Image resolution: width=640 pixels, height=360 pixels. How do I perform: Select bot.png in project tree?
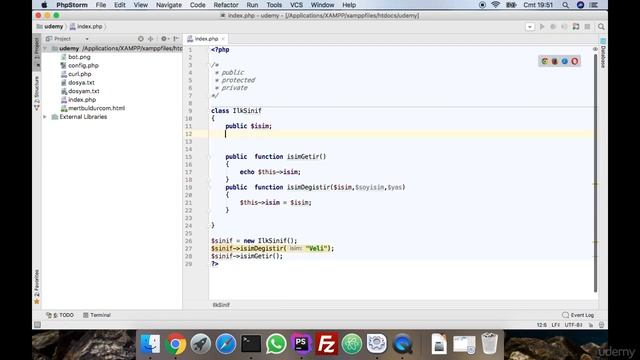tap(79, 57)
